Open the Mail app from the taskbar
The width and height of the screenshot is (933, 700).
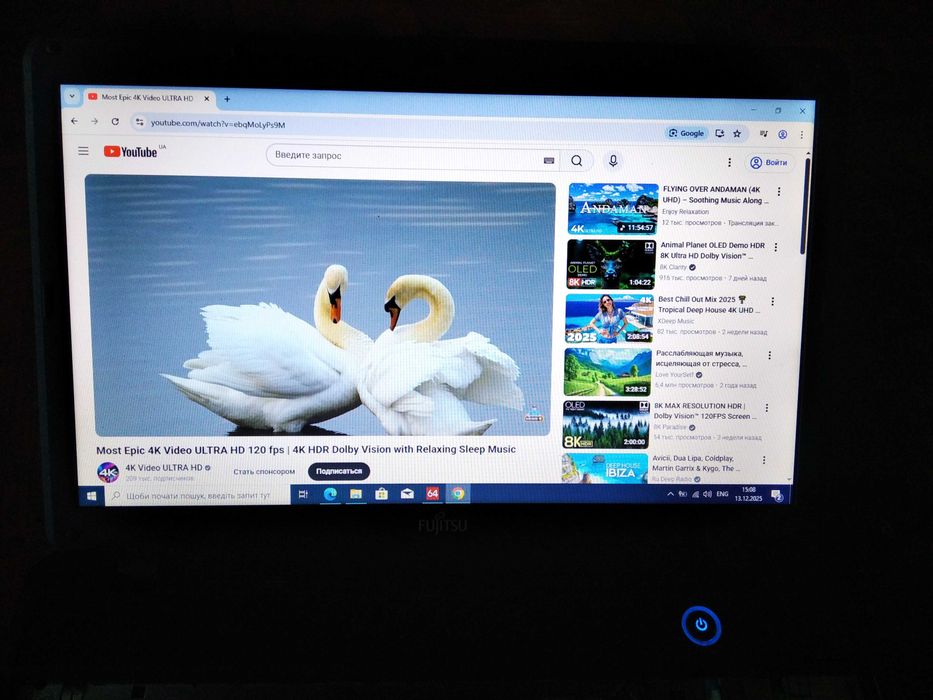click(407, 493)
